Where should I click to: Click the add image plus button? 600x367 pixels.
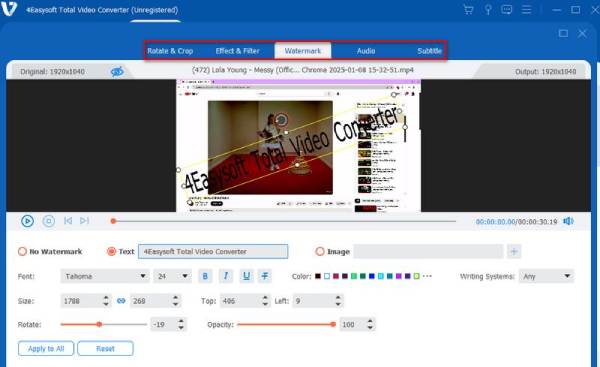point(514,251)
